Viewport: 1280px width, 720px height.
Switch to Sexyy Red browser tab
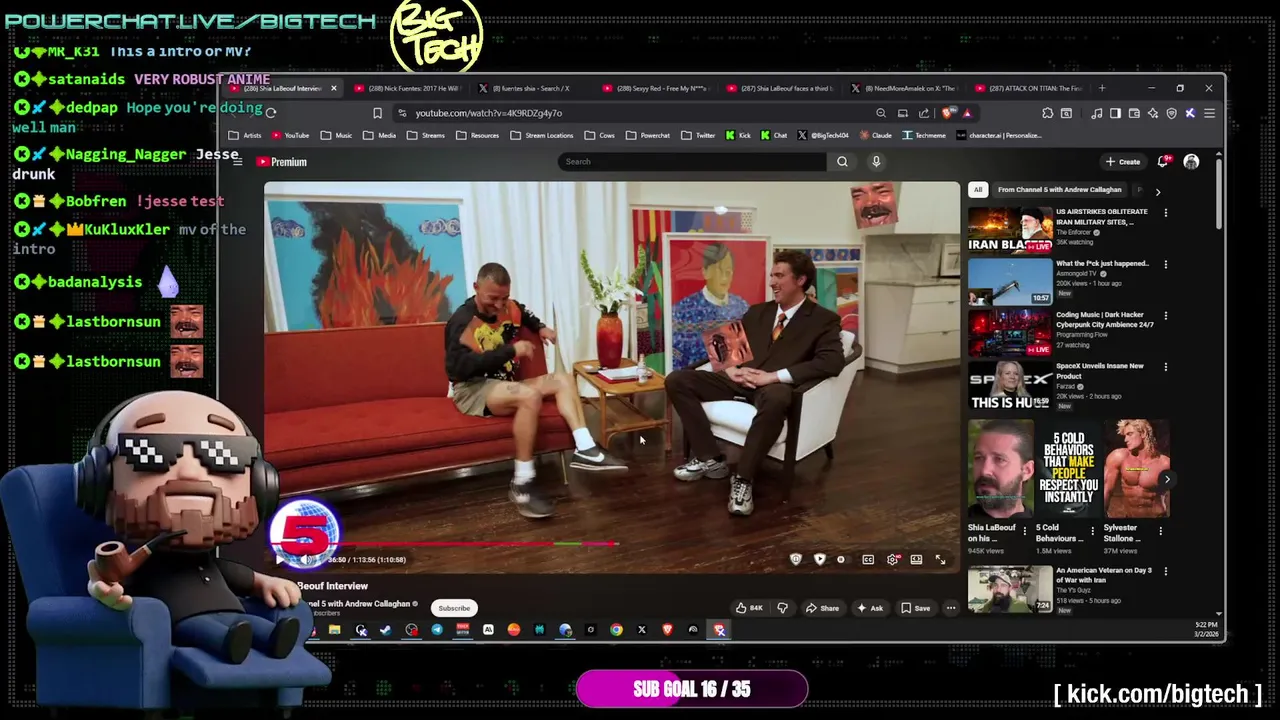point(655,88)
